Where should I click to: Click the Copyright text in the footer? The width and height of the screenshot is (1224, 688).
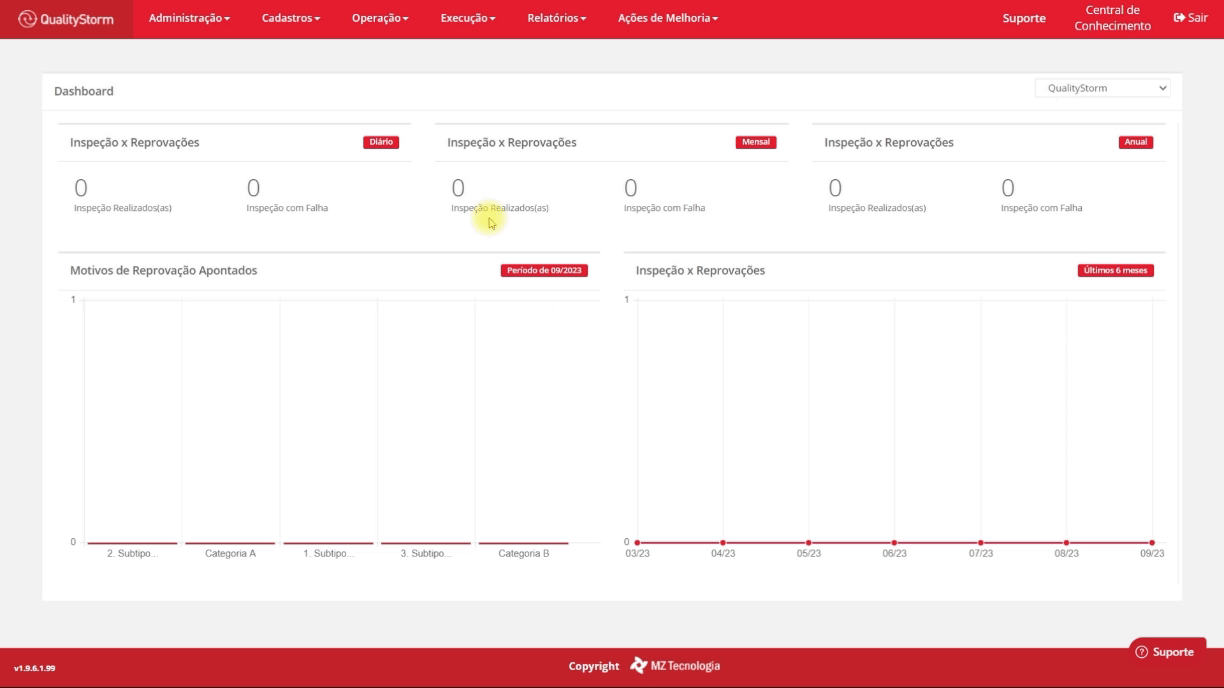click(x=594, y=666)
